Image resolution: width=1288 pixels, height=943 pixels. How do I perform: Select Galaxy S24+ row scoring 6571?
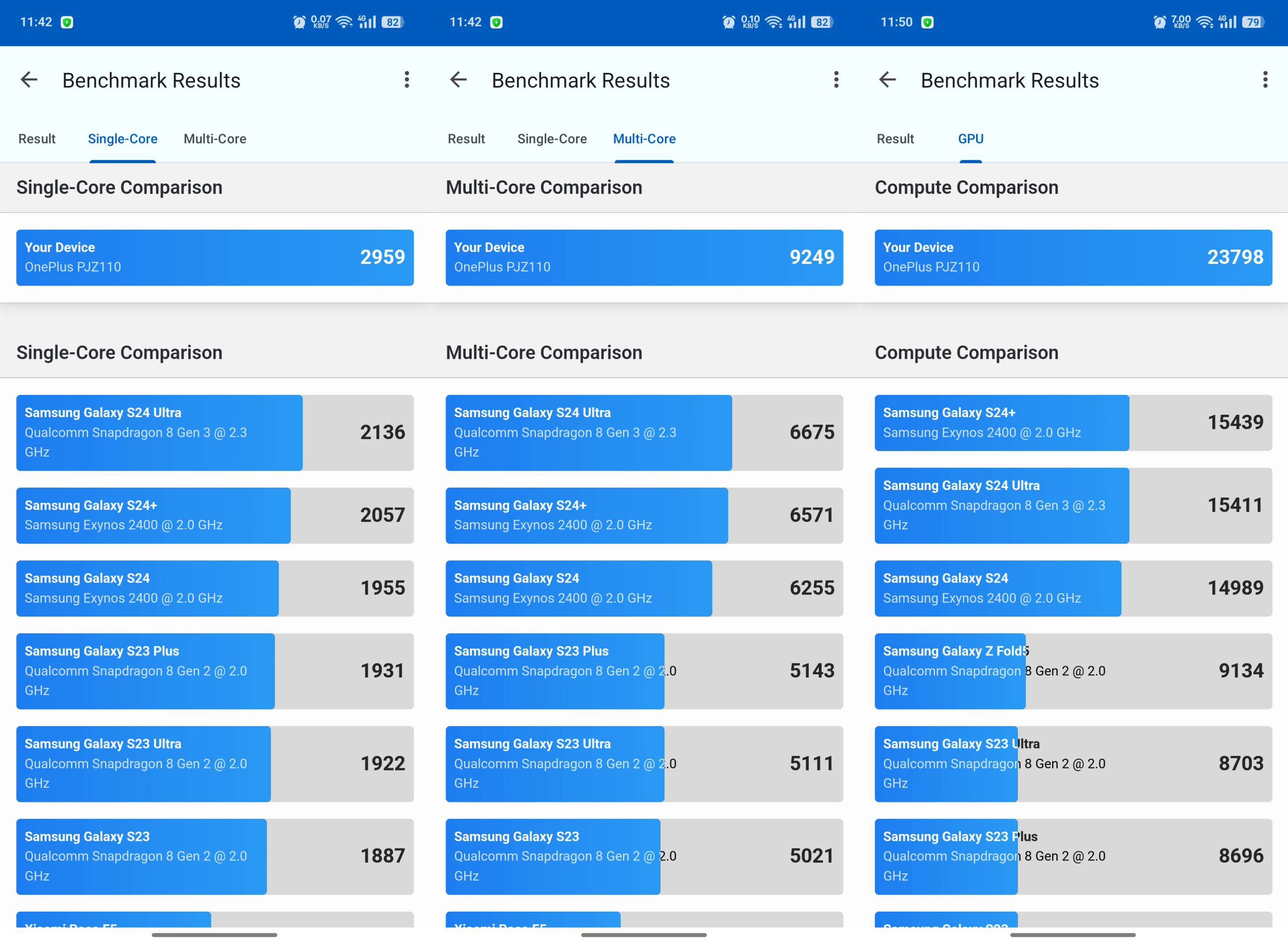[x=644, y=515]
